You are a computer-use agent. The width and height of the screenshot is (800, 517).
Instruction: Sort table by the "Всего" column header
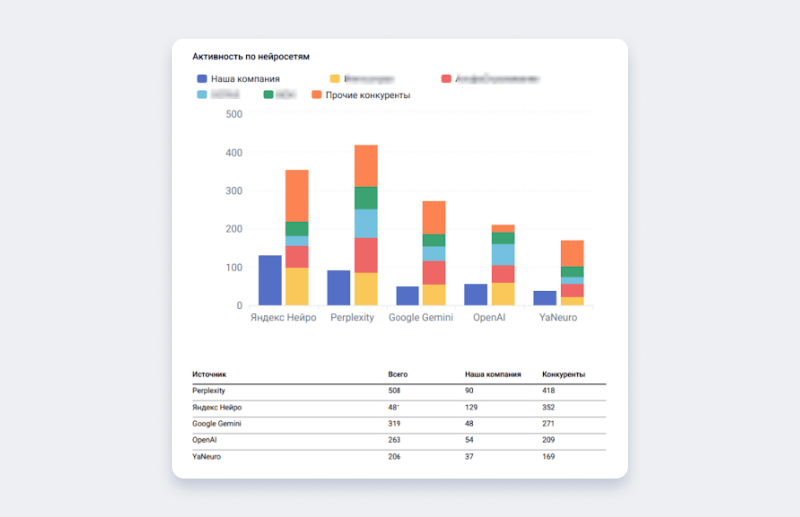point(398,374)
